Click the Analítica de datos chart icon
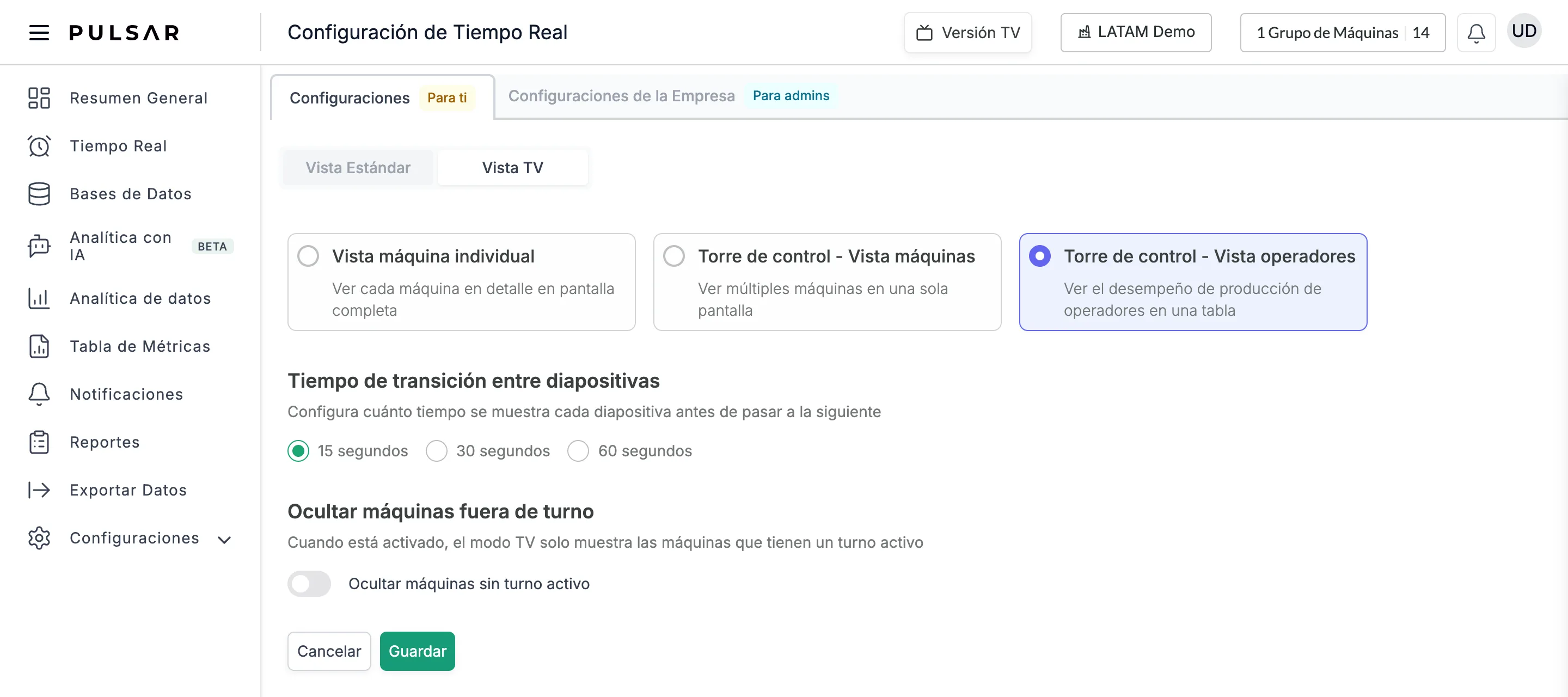The image size is (1568, 697). (39, 298)
